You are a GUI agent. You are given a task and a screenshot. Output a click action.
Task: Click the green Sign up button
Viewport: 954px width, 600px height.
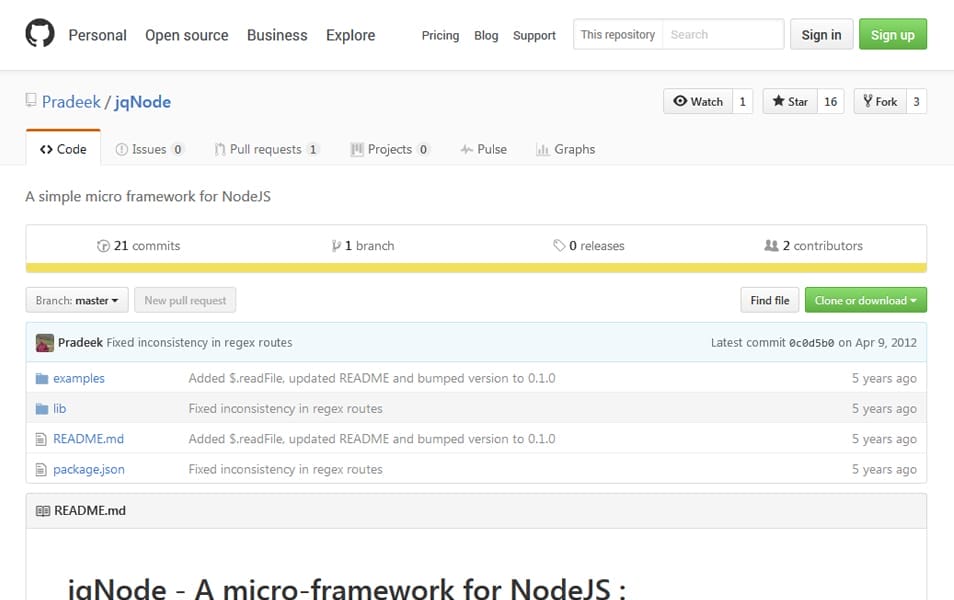point(892,33)
